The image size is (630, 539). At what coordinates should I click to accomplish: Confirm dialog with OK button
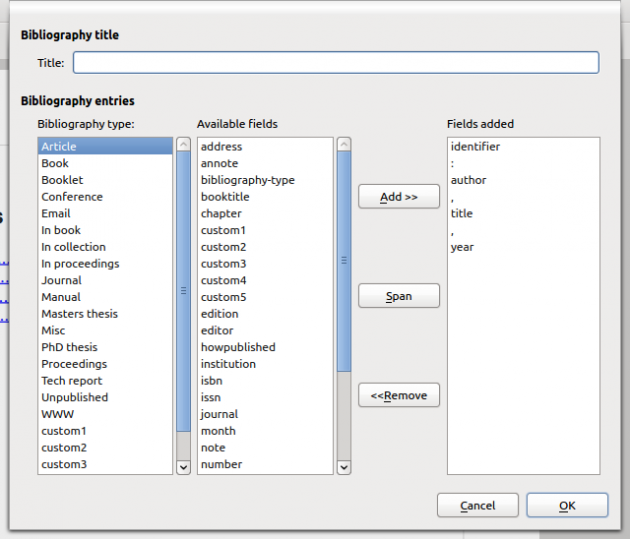(x=567, y=506)
